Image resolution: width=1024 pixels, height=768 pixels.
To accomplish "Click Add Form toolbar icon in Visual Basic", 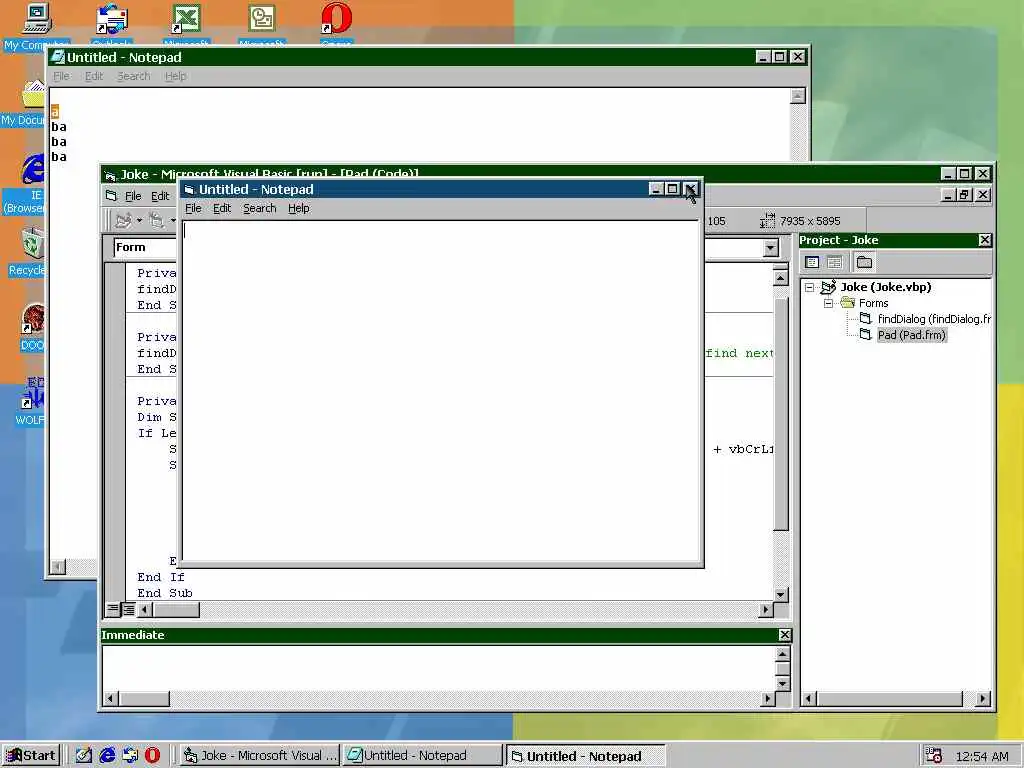I will tap(156, 221).
